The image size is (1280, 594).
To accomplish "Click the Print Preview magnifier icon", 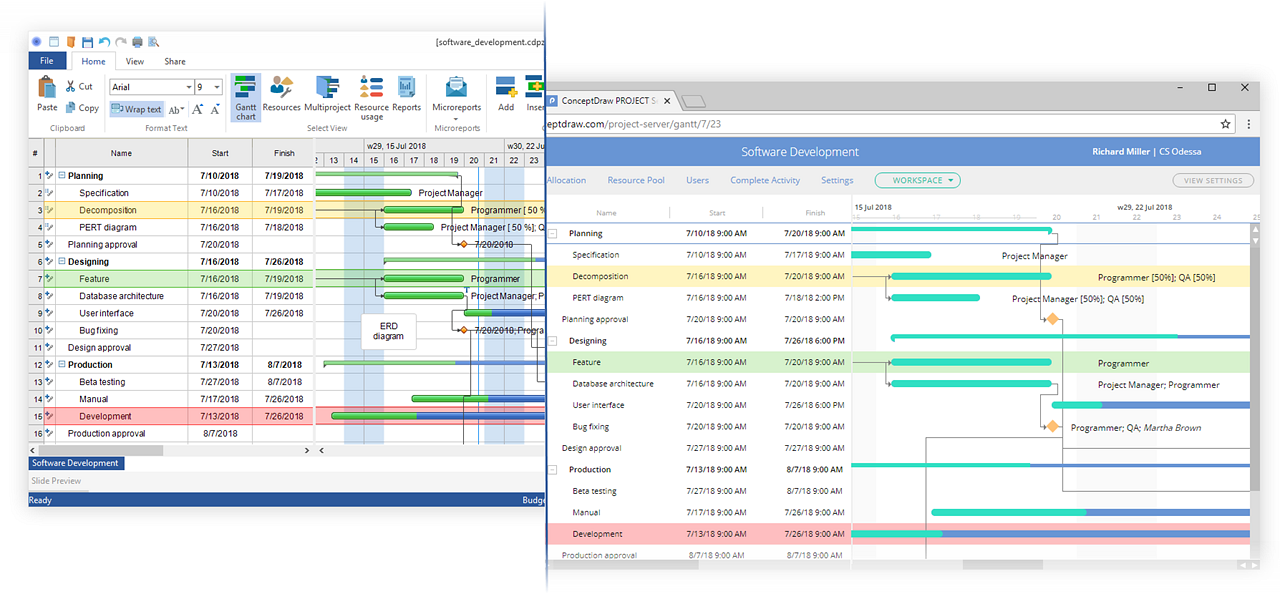I will click(x=153, y=42).
